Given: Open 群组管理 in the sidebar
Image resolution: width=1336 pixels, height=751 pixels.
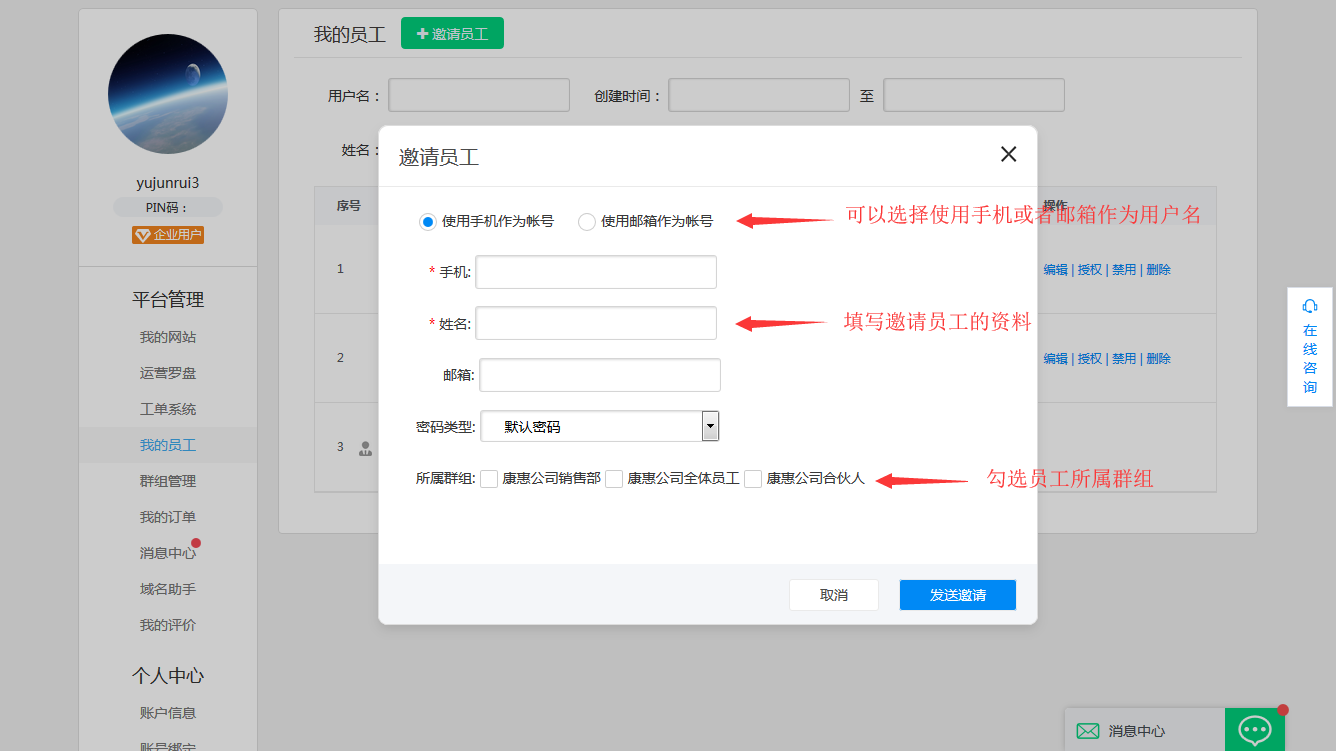Looking at the screenshot, I should [168, 481].
